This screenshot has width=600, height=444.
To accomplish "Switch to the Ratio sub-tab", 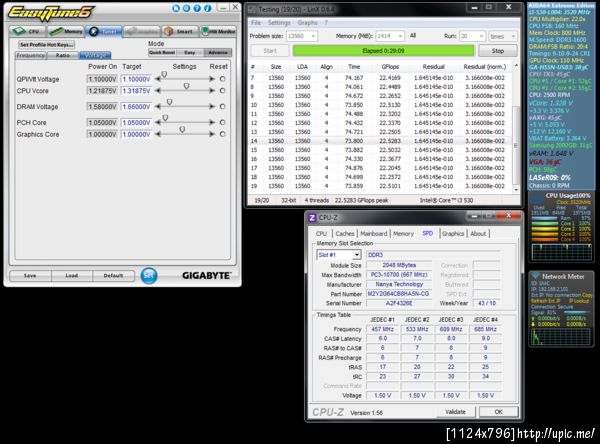I will 63,56.
